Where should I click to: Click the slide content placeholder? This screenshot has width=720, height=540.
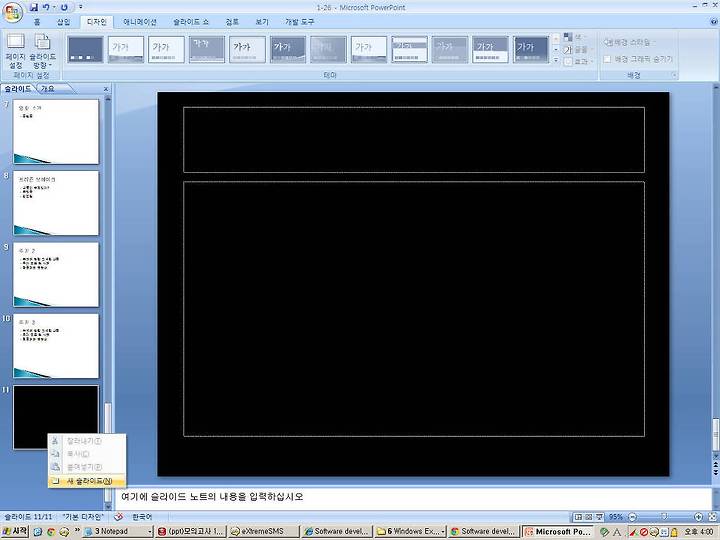[414, 309]
